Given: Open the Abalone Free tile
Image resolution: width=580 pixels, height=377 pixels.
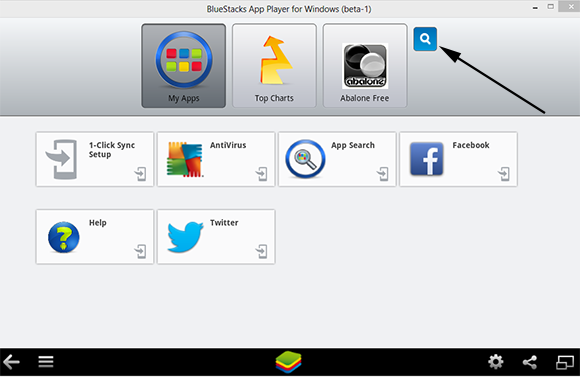Looking at the screenshot, I should coord(365,66).
